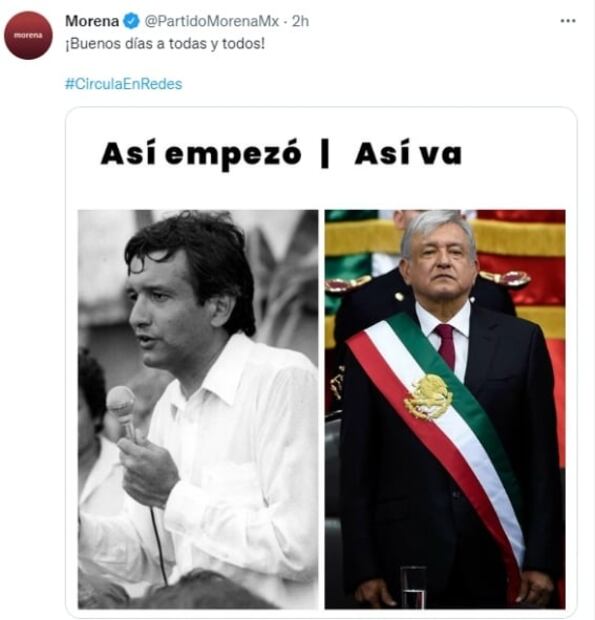Follow the #CirculaEnRedes hashtag
Screen dimensions: 595x620
point(123,84)
